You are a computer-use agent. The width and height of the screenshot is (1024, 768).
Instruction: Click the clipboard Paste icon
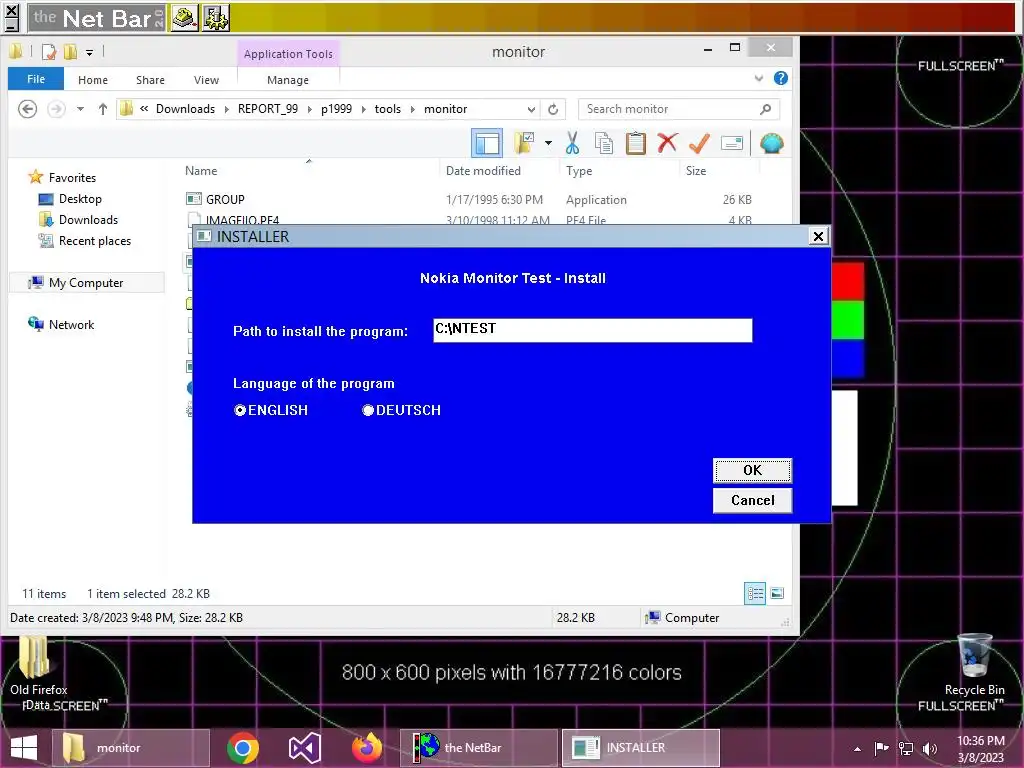[635, 143]
